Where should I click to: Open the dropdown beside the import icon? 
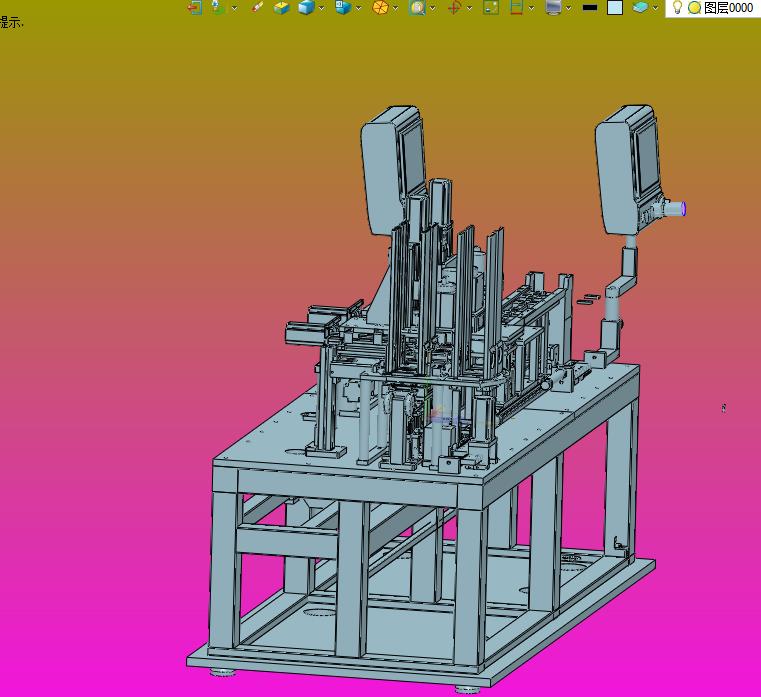(234, 8)
